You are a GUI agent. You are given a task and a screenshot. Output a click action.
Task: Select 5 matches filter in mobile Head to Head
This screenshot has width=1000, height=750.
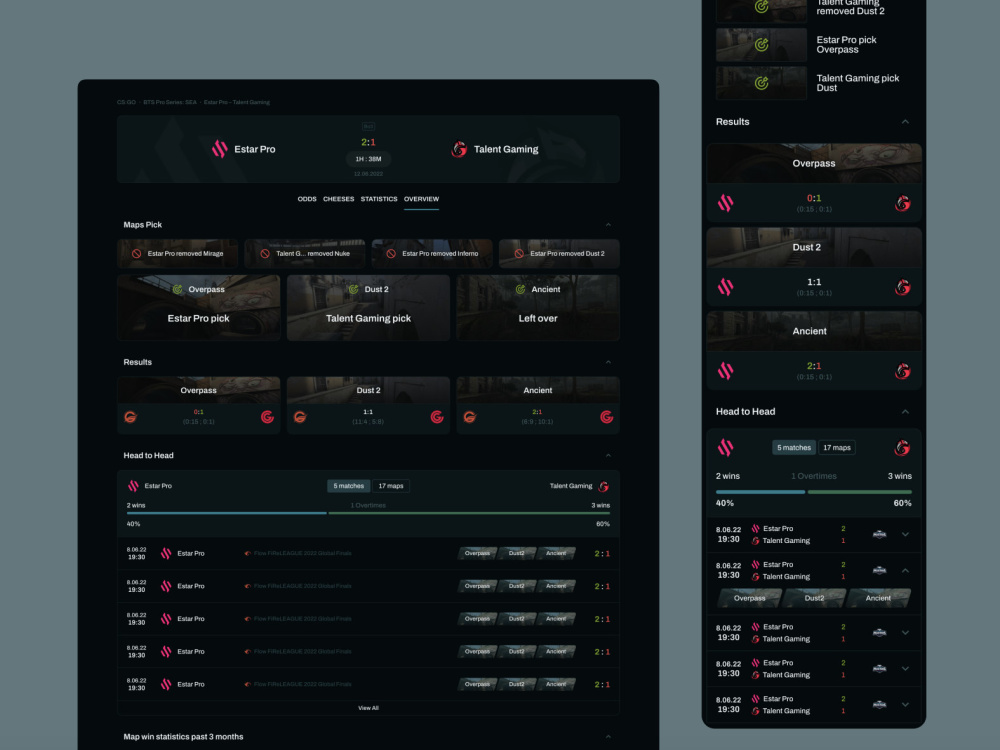click(x=794, y=448)
